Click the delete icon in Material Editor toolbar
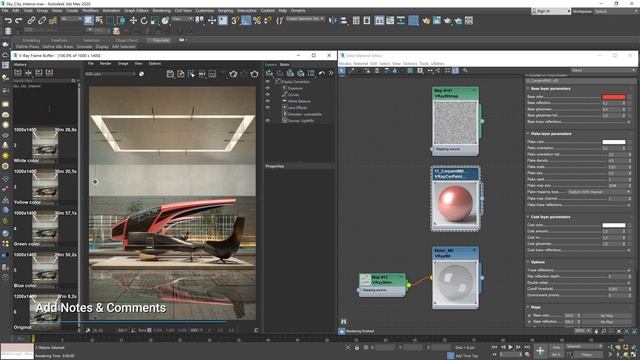 click(377, 71)
